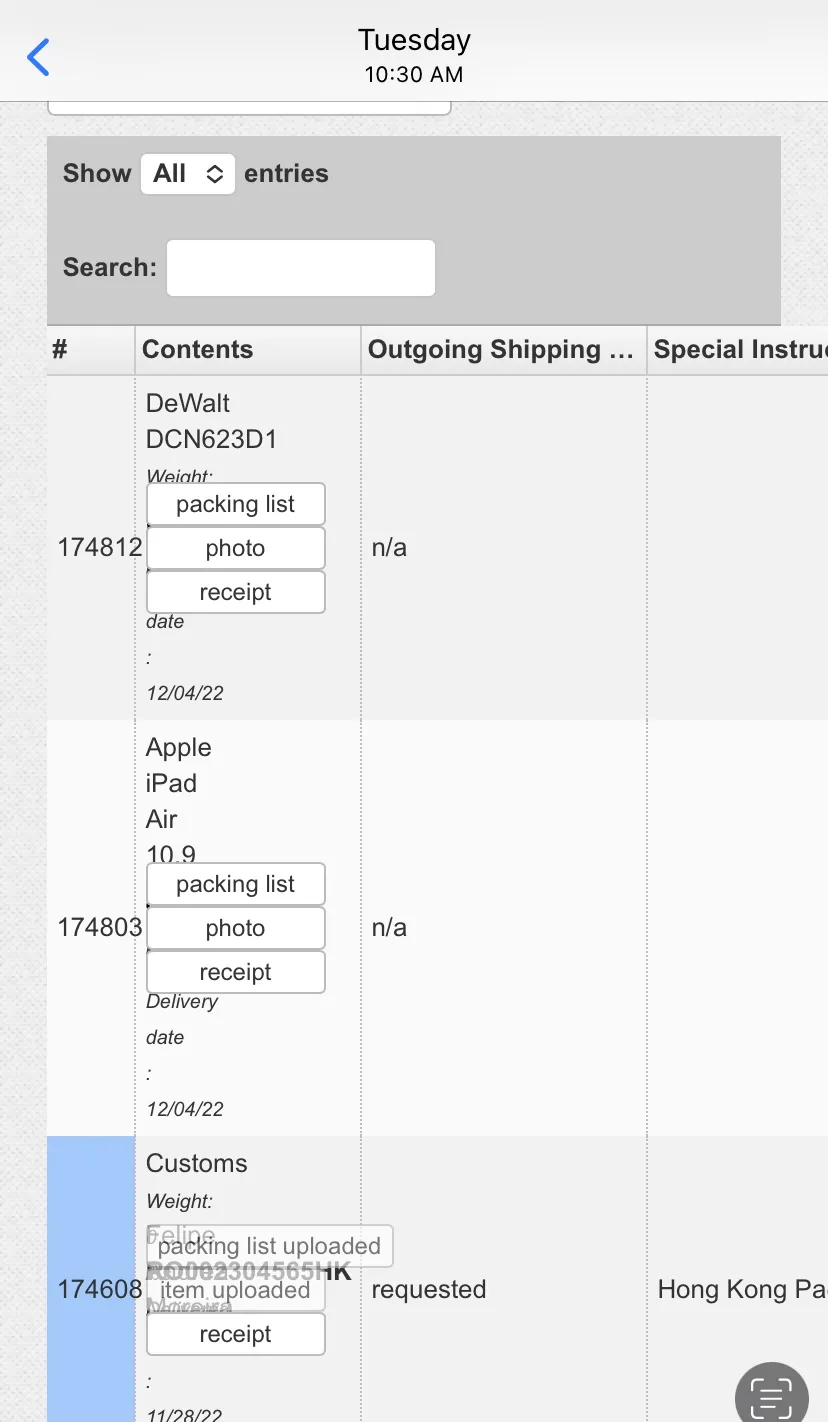View photo for package 174803
This screenshot has height=1422, width=828.
point(236,928)
